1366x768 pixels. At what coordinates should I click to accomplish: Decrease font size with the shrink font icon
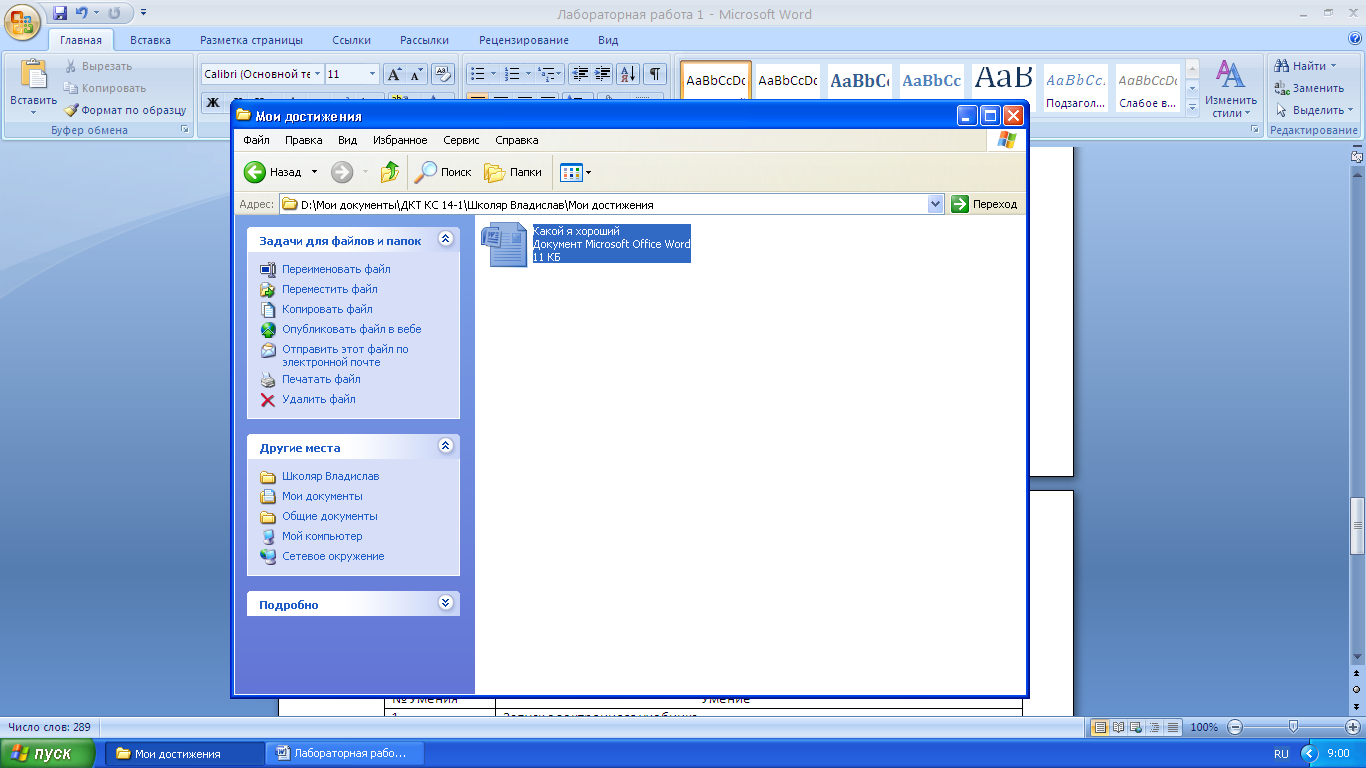point(416,74)
